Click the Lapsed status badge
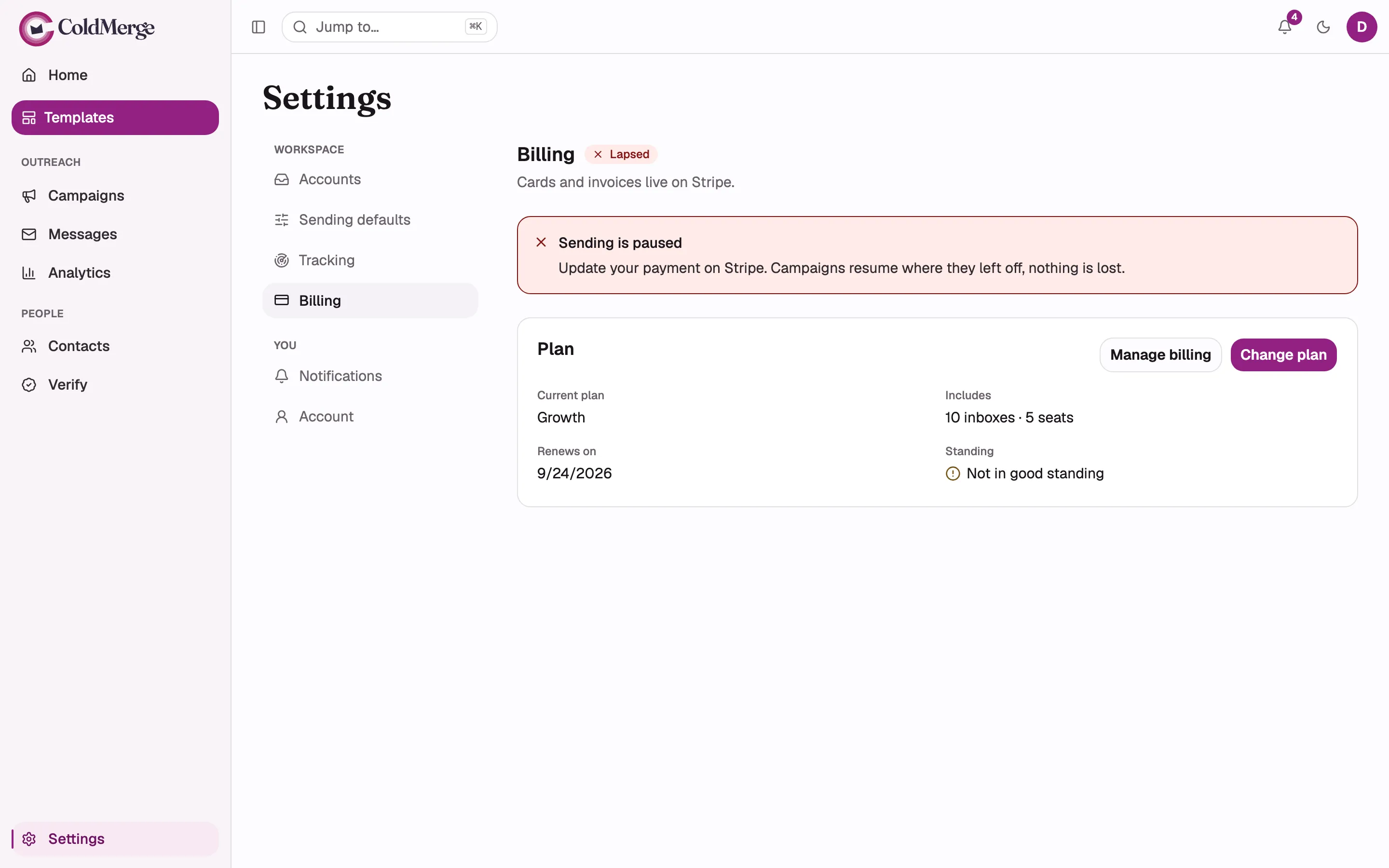Screen dimensions: 1389x868 point(621,154)
